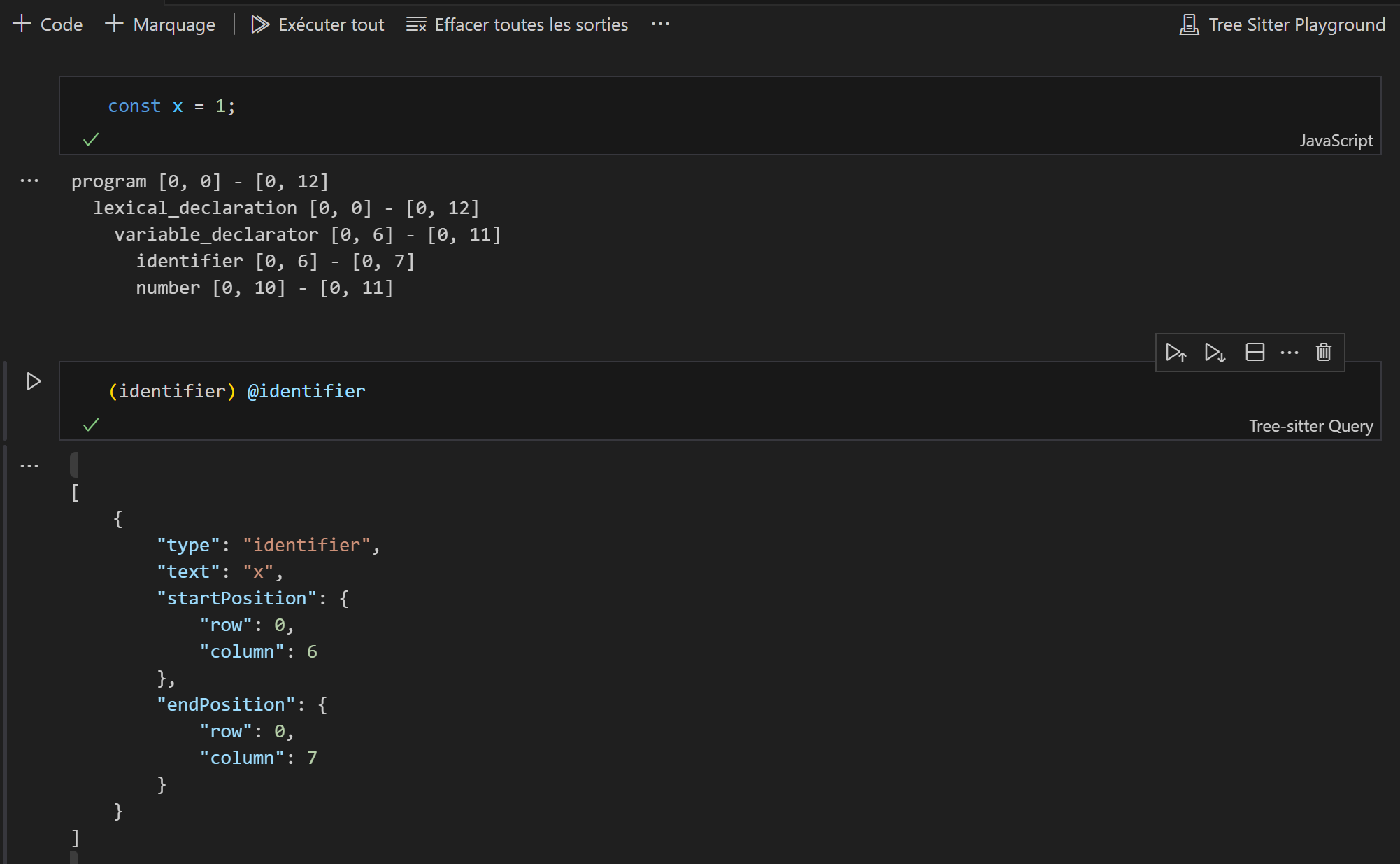The width and height of the screenshot is (1400, 864).
Task: Click the Split Cell icon
Action: click(1255, 352)
